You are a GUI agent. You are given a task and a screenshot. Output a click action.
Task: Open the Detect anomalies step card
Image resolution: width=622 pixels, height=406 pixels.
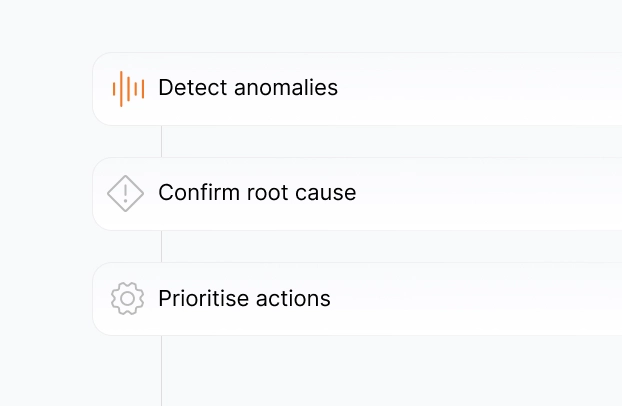pyautogui.click(x=450, y=89)
